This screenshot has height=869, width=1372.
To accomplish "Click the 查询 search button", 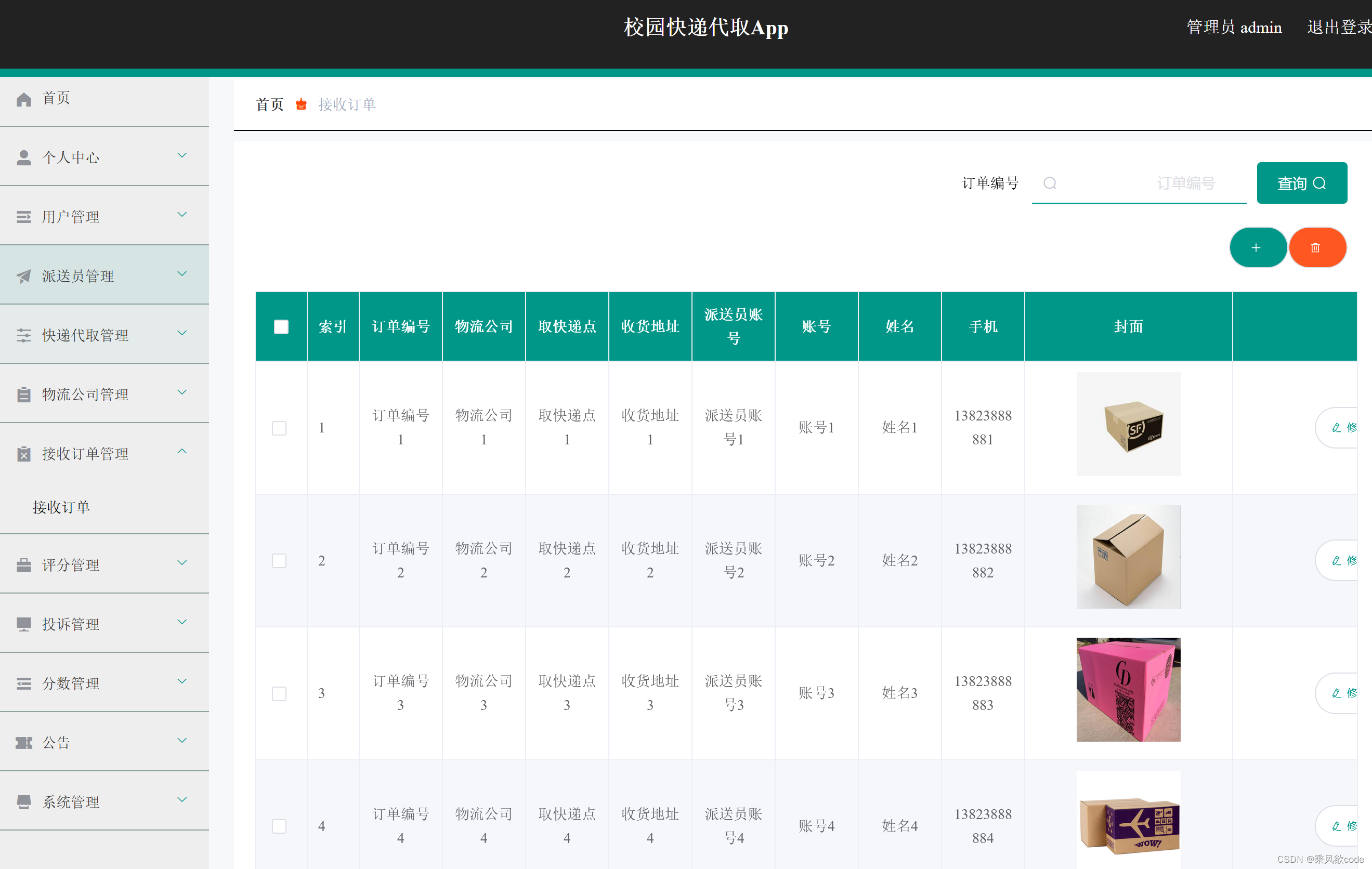I will coord(1301,183).
